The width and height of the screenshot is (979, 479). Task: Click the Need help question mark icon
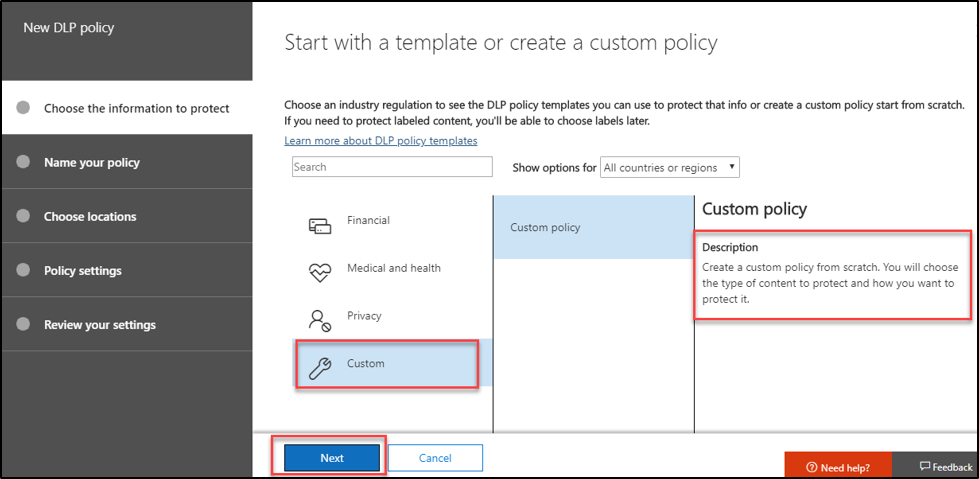[811, 467]
